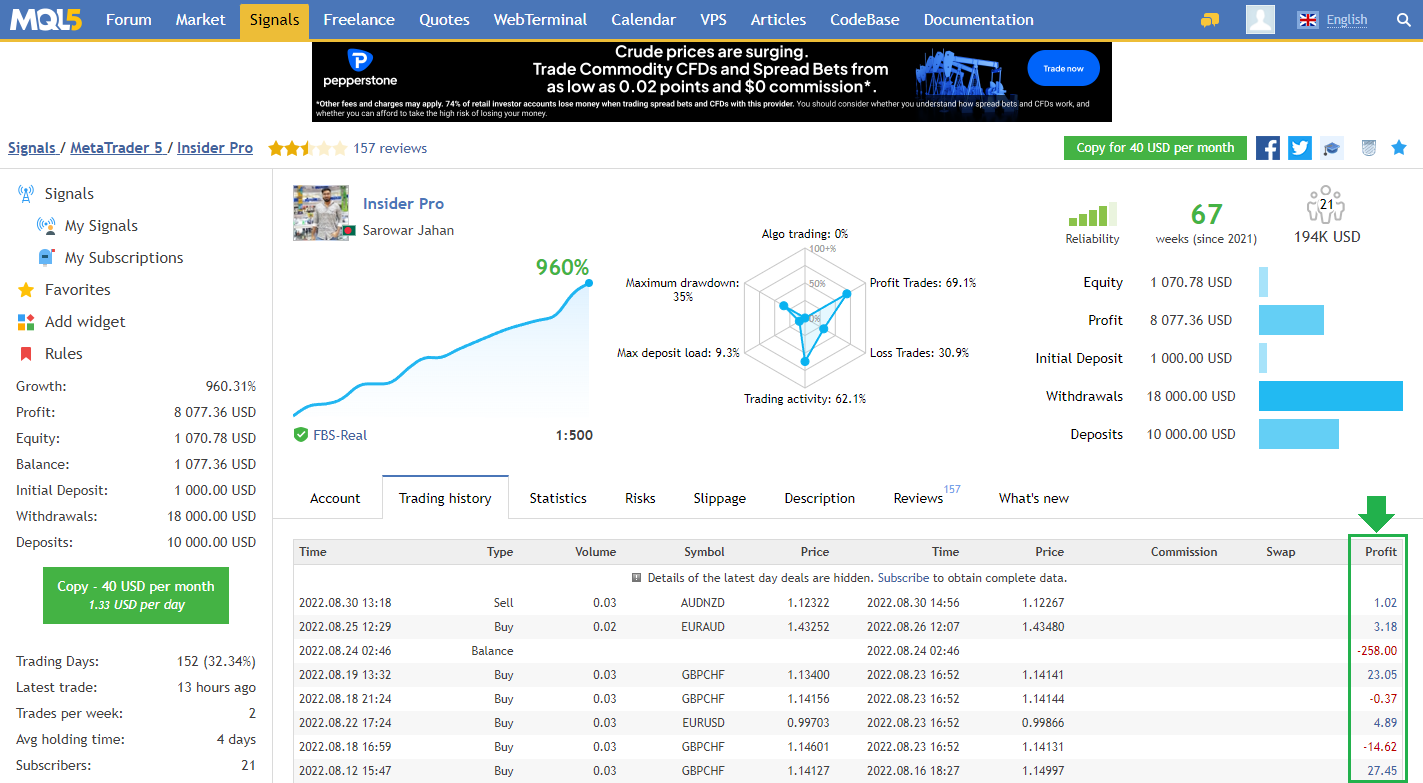Open Sarowar Jahan's profile photo
This screenshot has height=783, width=1423.
click(321, 213)
